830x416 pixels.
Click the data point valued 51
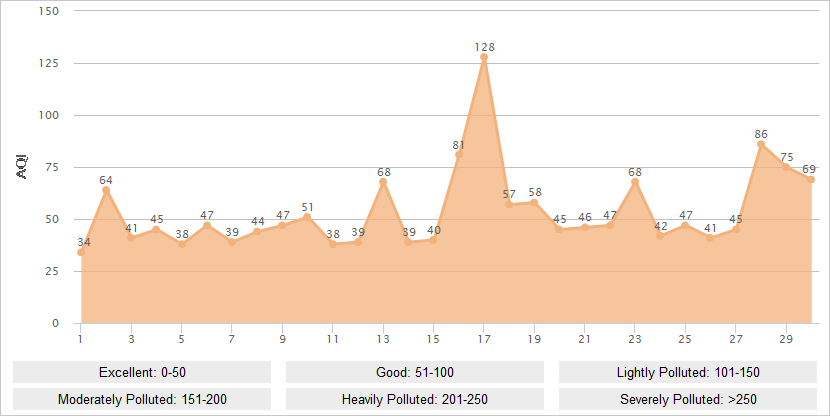coord(308,217)
